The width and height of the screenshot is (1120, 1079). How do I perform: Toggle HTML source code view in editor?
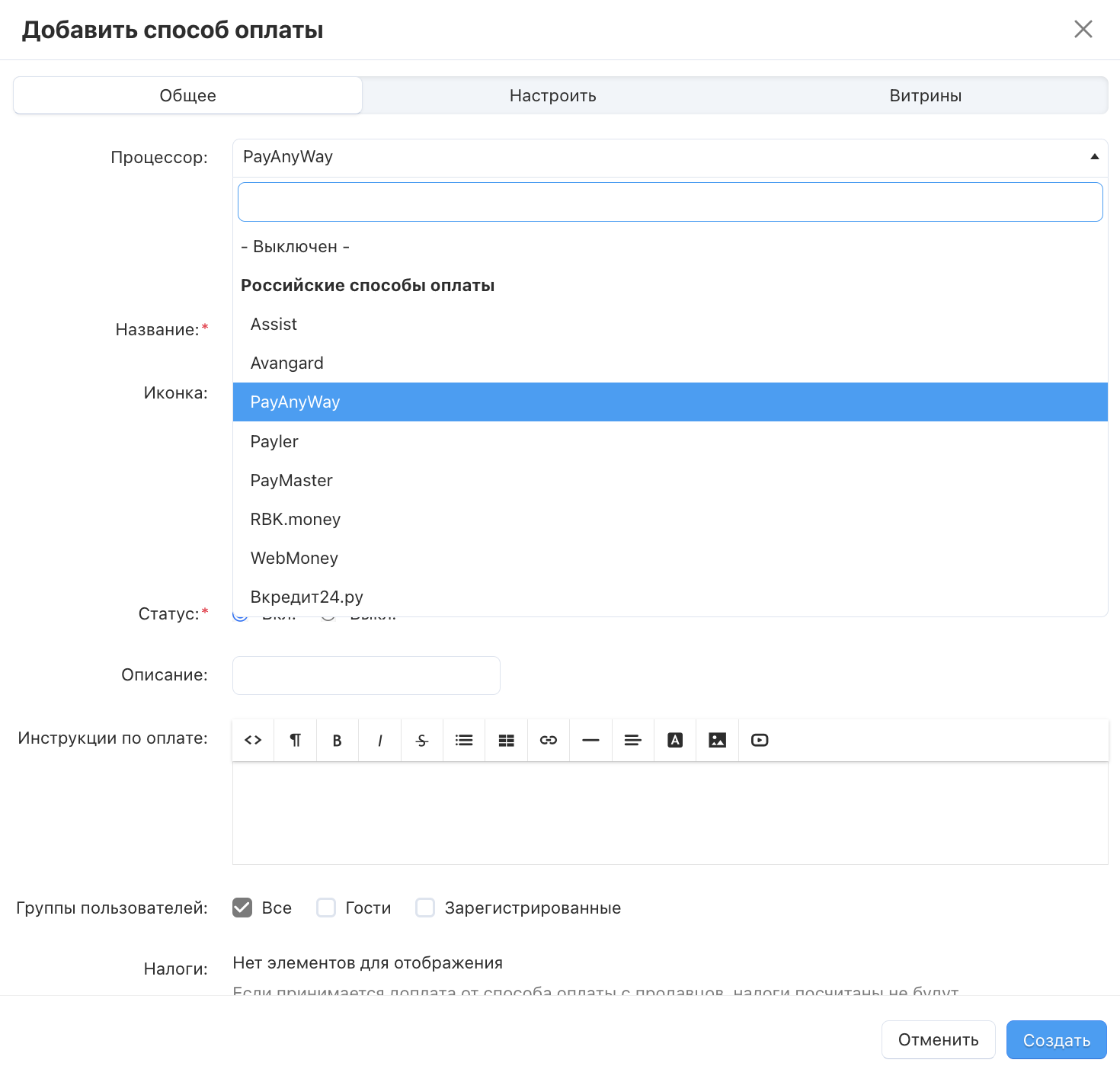point(253,740)
